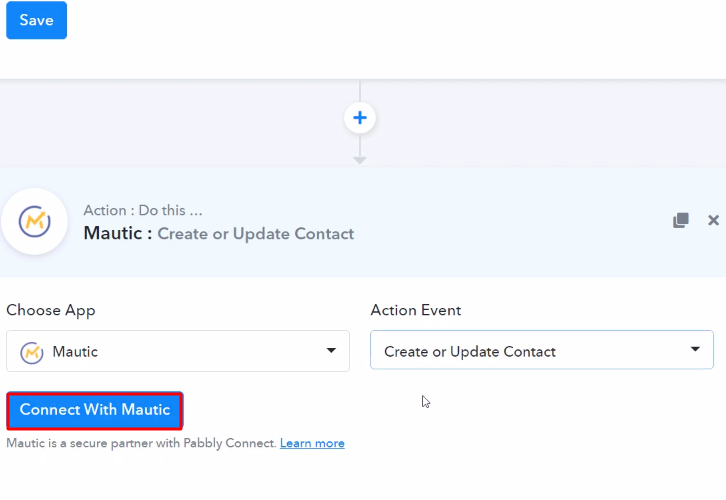Click the blue Save button

pyautogui.click(x=36, y=20)
